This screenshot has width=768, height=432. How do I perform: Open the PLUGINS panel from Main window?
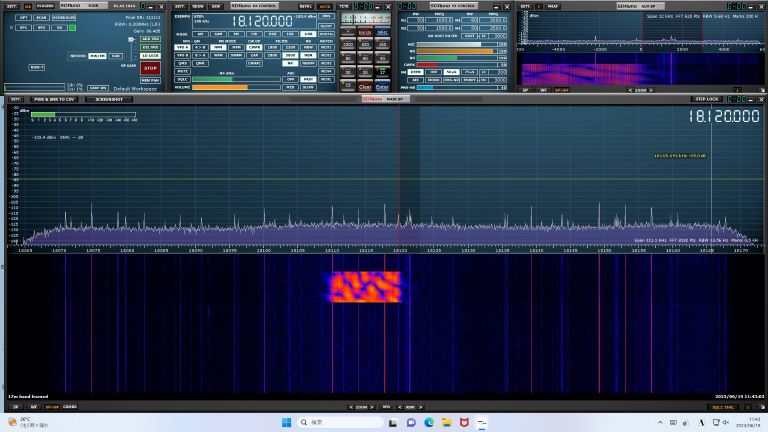pyautogui.click(x=45, y=6)
